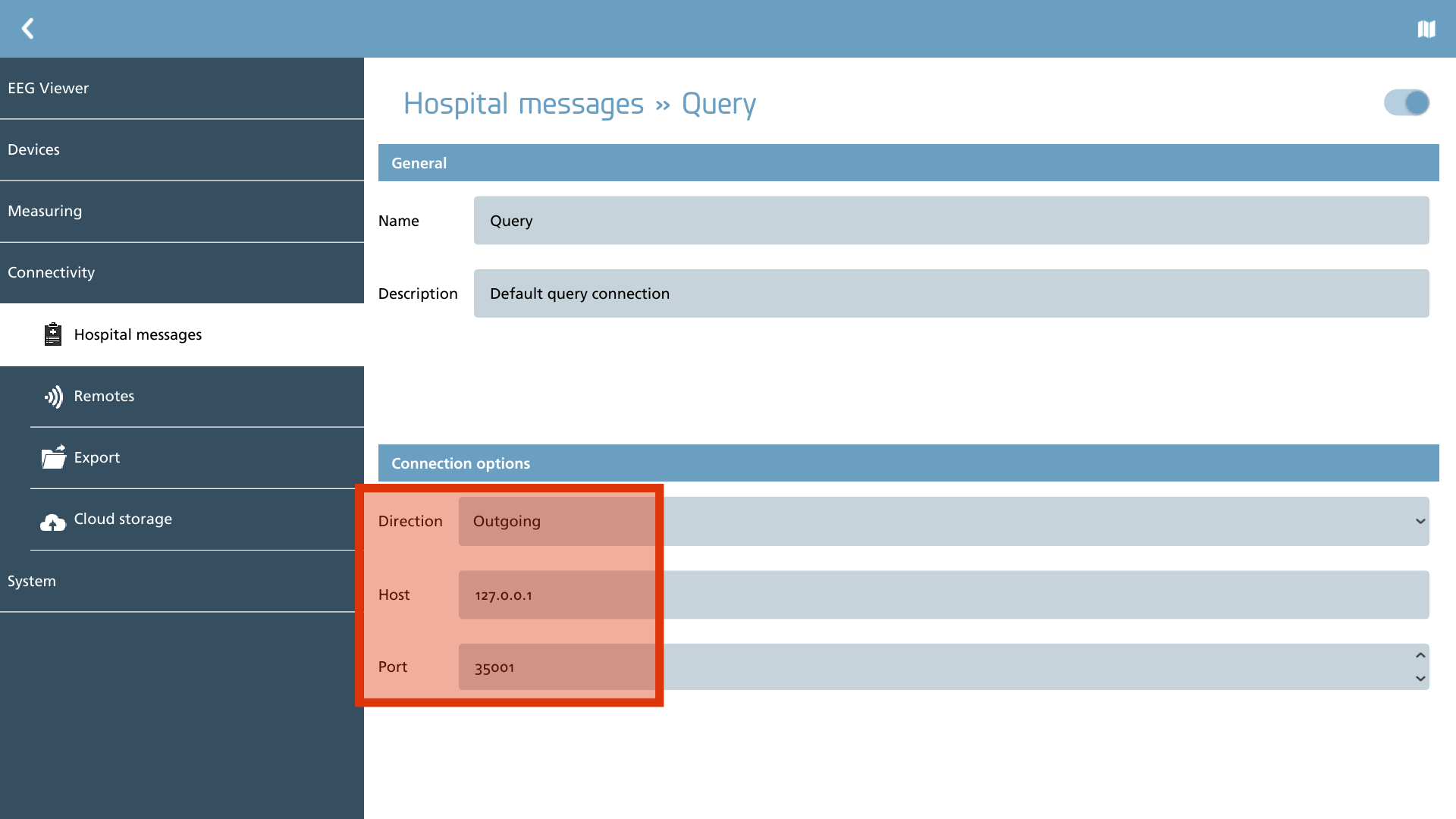Click the General section header
The image size is (1456, 819).
tap(908, 163)
